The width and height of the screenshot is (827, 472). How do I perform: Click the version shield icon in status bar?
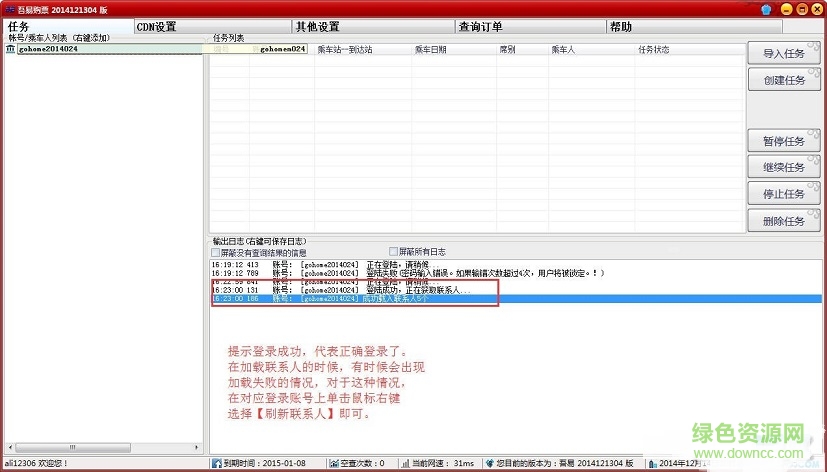[490, 464]
